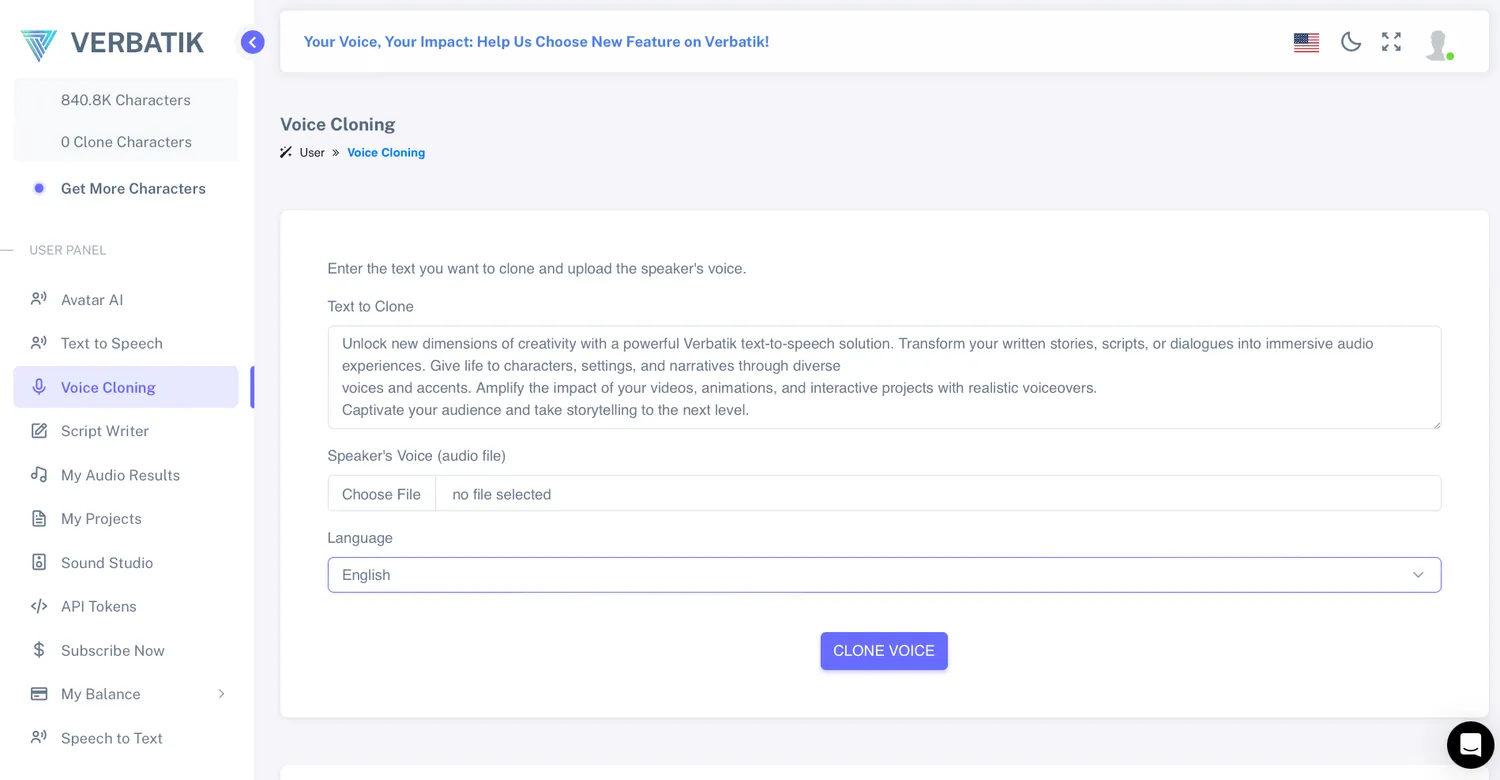Click the Sound Studio speaker icon
Viewport: 1500px width, 780px height.
39,562
